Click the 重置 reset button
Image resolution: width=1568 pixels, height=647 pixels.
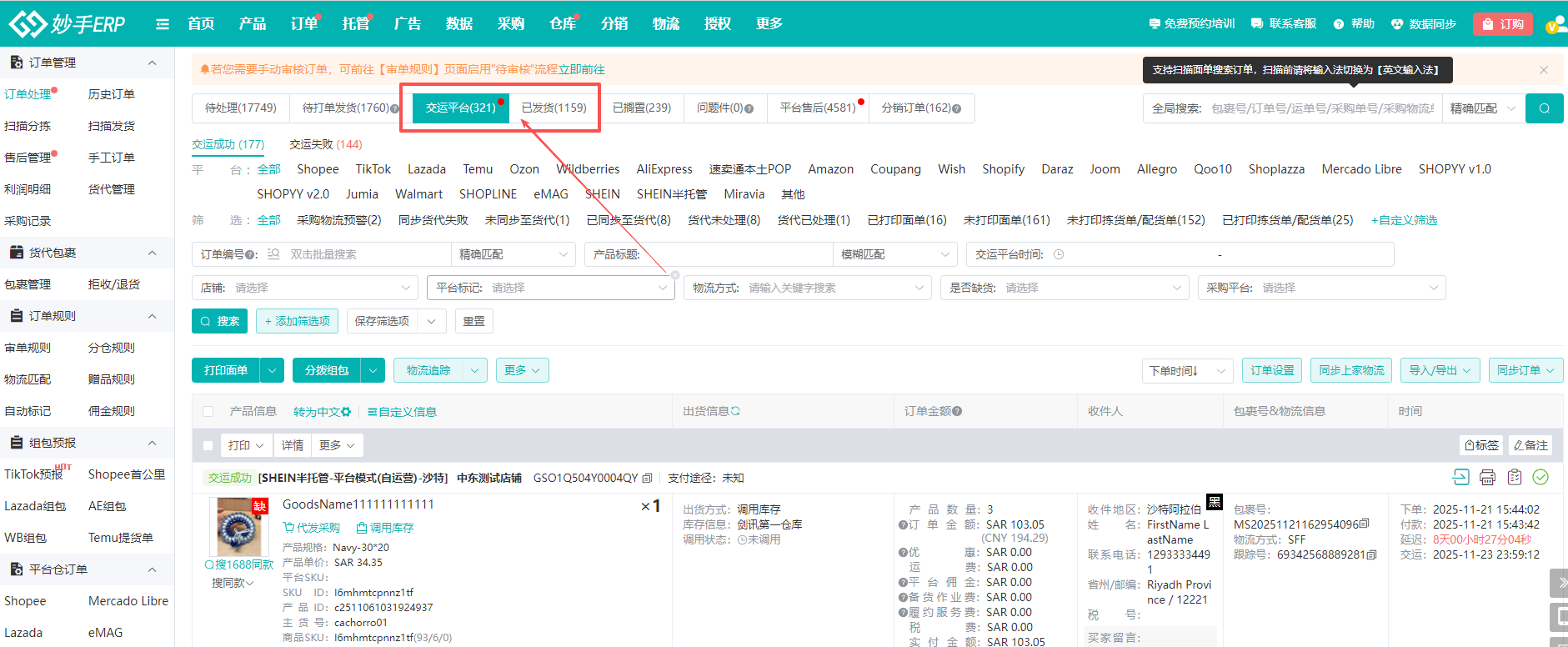474,321
